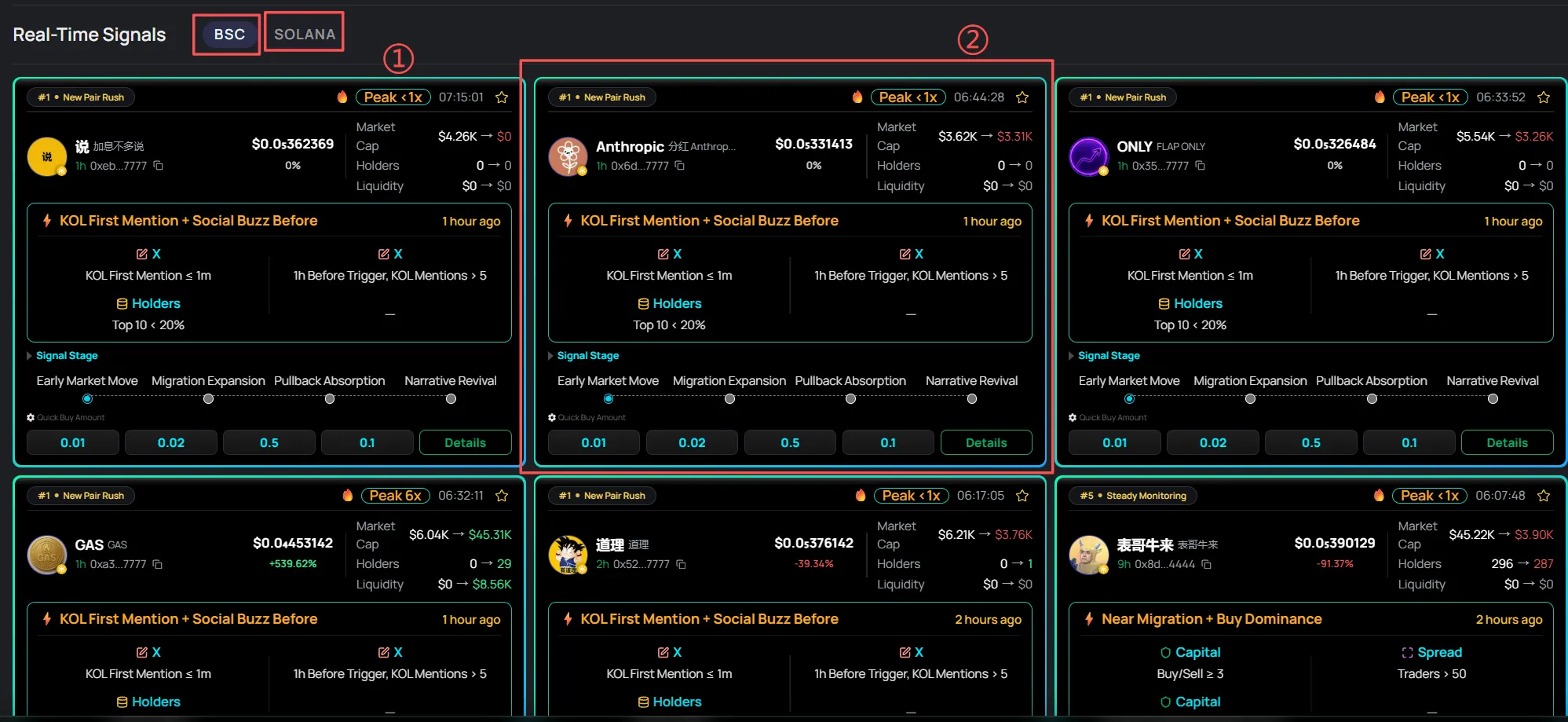Quick buy 0.5 on ONLY card
Screen dimensions: 1568x722
coord(1310,442)
